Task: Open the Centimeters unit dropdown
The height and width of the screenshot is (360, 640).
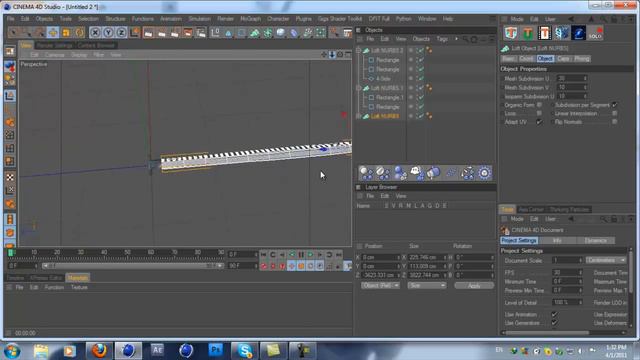Action: (x=606, y=260)
